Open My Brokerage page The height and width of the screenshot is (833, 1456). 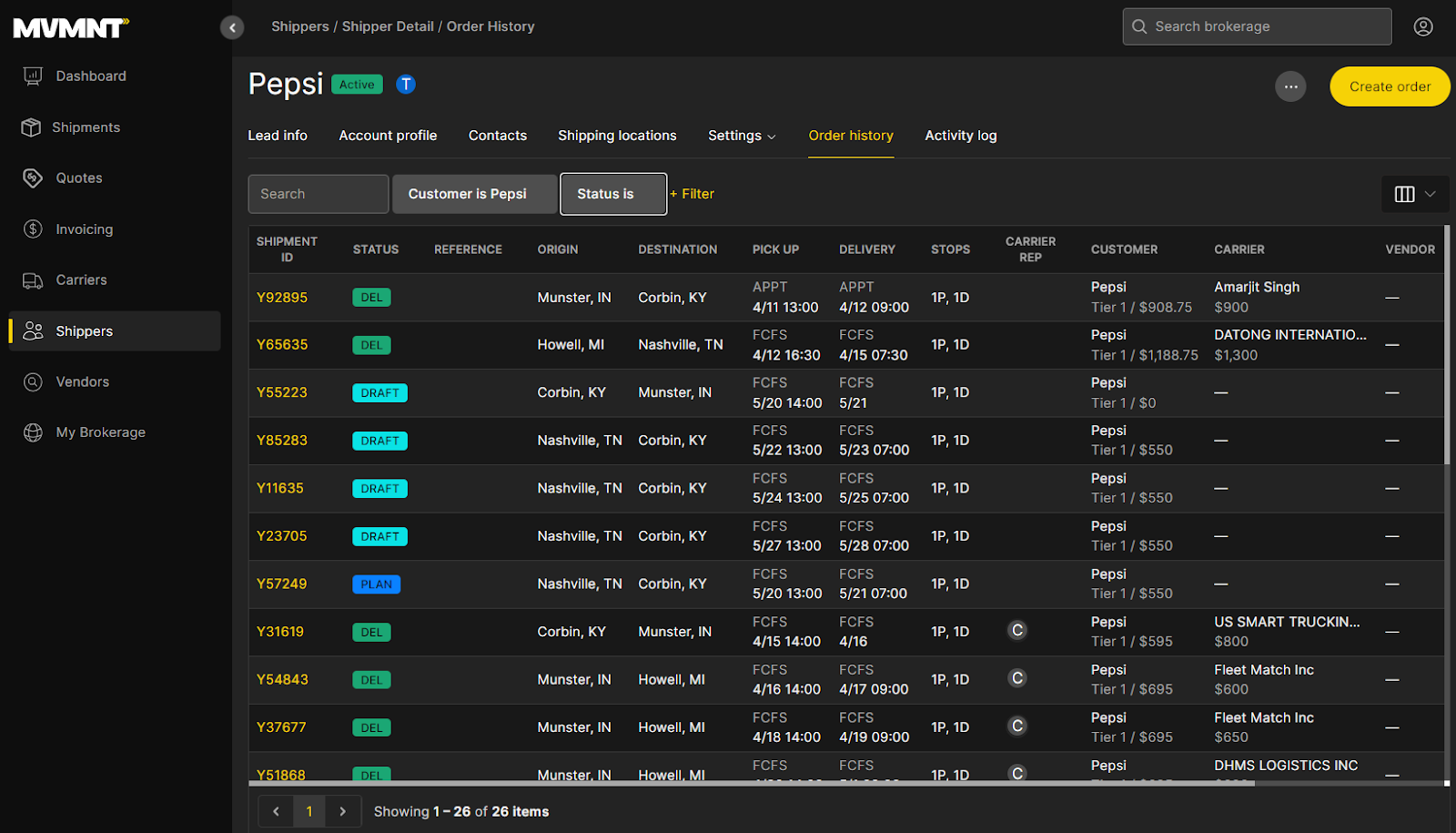(100, 432)
